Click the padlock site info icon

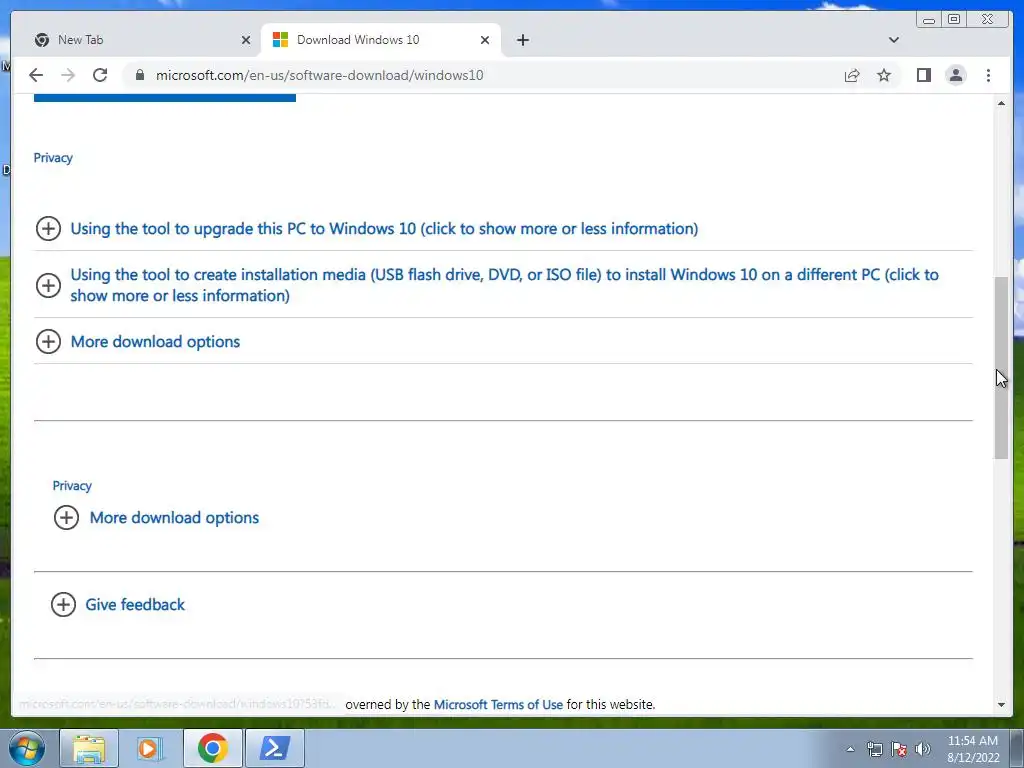139,75
